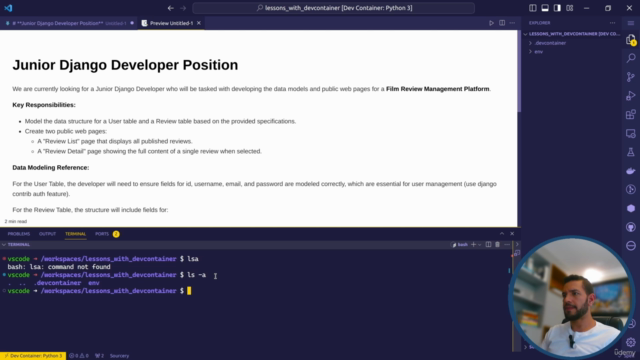Open the Remote Explorer view

pyautogui.click(x=631, y=133)
